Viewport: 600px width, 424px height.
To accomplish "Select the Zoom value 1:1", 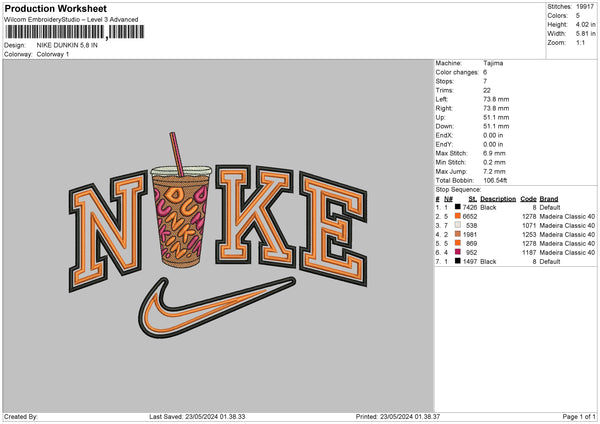I will pos(580,42).
